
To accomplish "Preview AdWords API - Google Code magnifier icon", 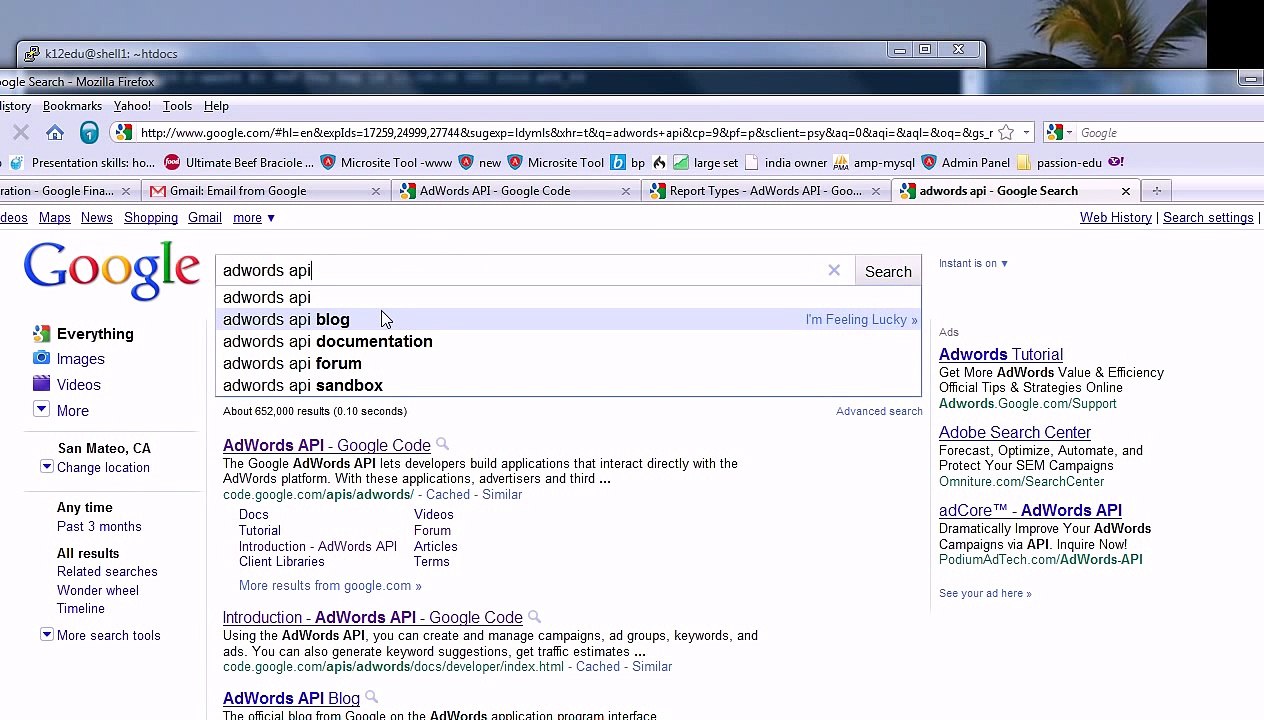I will click(442, 445).
